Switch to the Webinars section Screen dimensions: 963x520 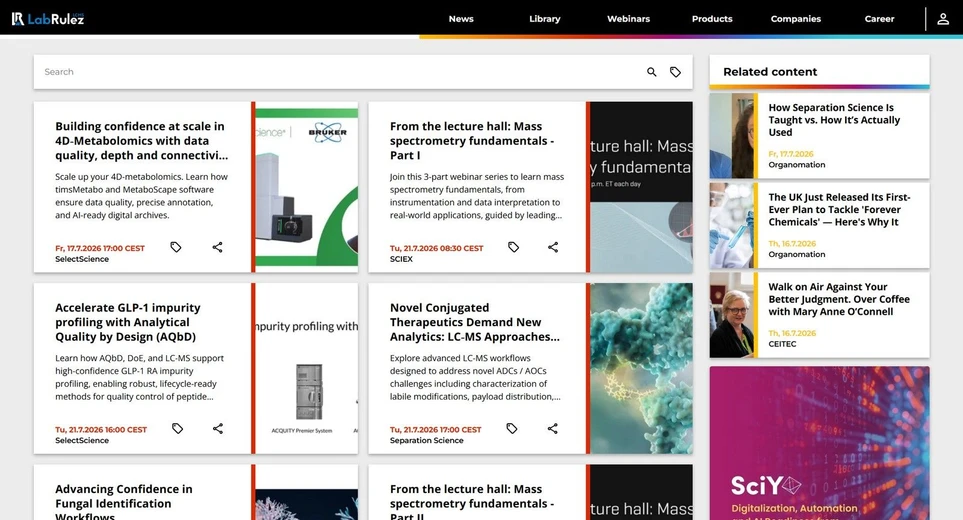click(x=628, y=19)
